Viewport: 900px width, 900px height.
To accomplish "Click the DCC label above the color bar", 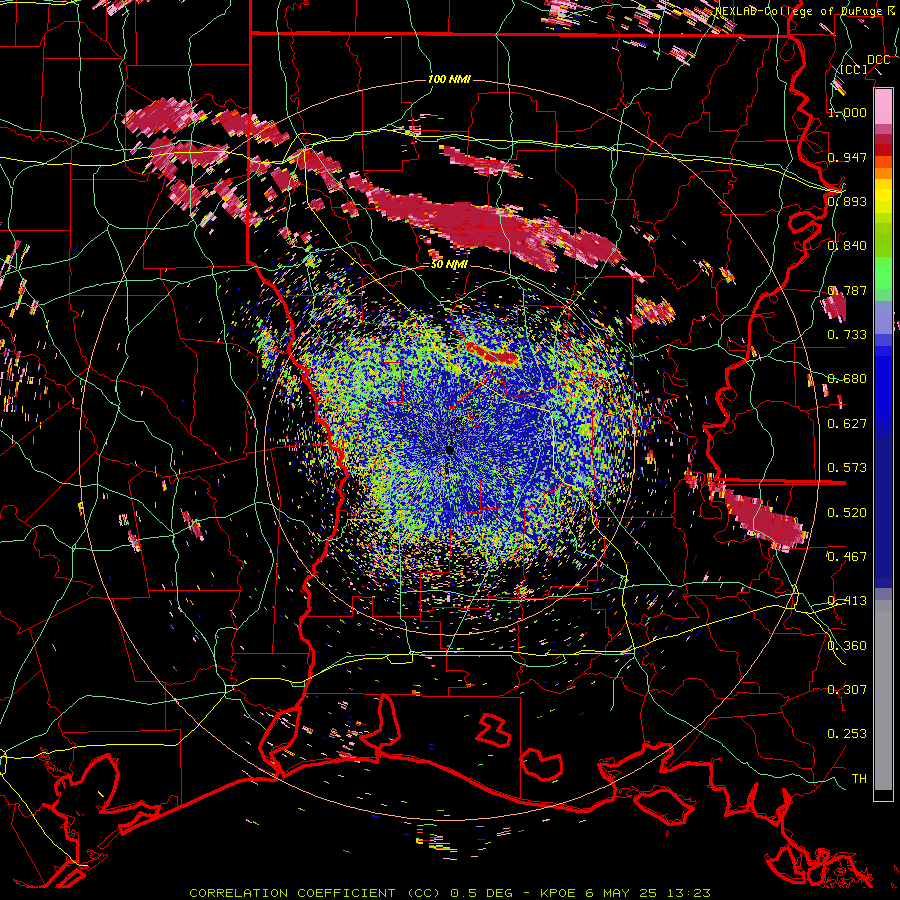I will pos(878,60).
